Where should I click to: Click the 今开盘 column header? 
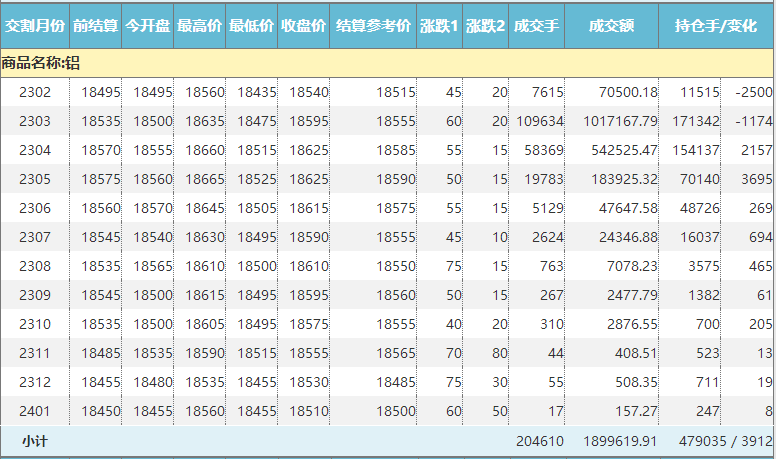click(x=148, y=25)
